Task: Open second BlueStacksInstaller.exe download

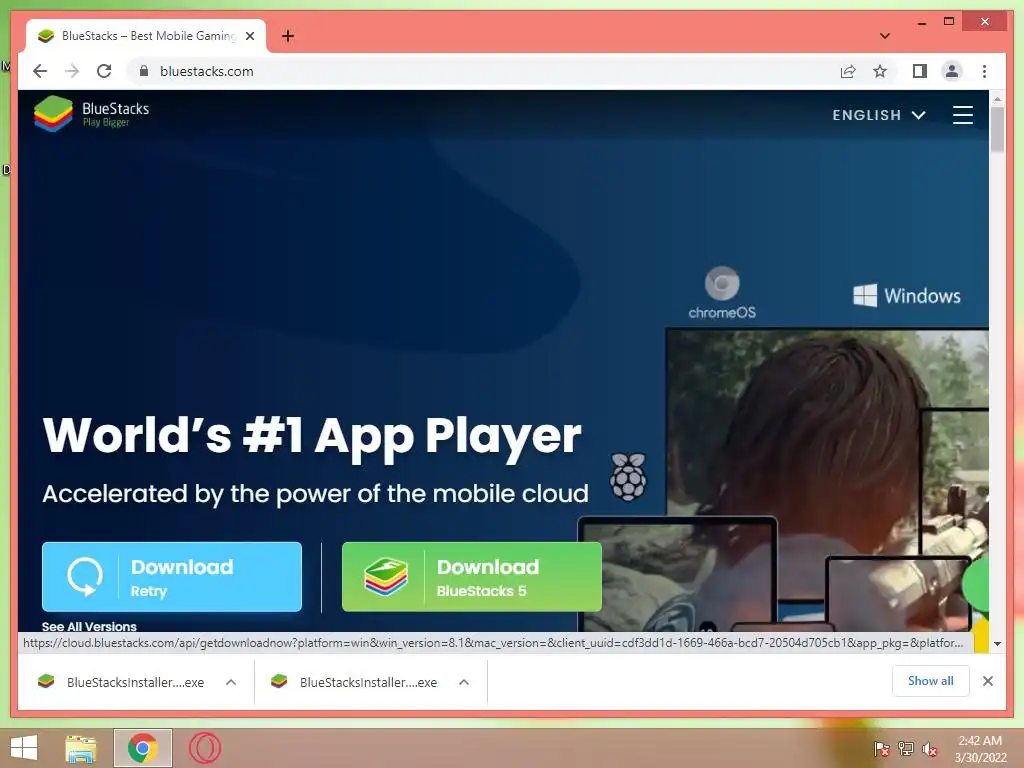Action: coord(355,682)
